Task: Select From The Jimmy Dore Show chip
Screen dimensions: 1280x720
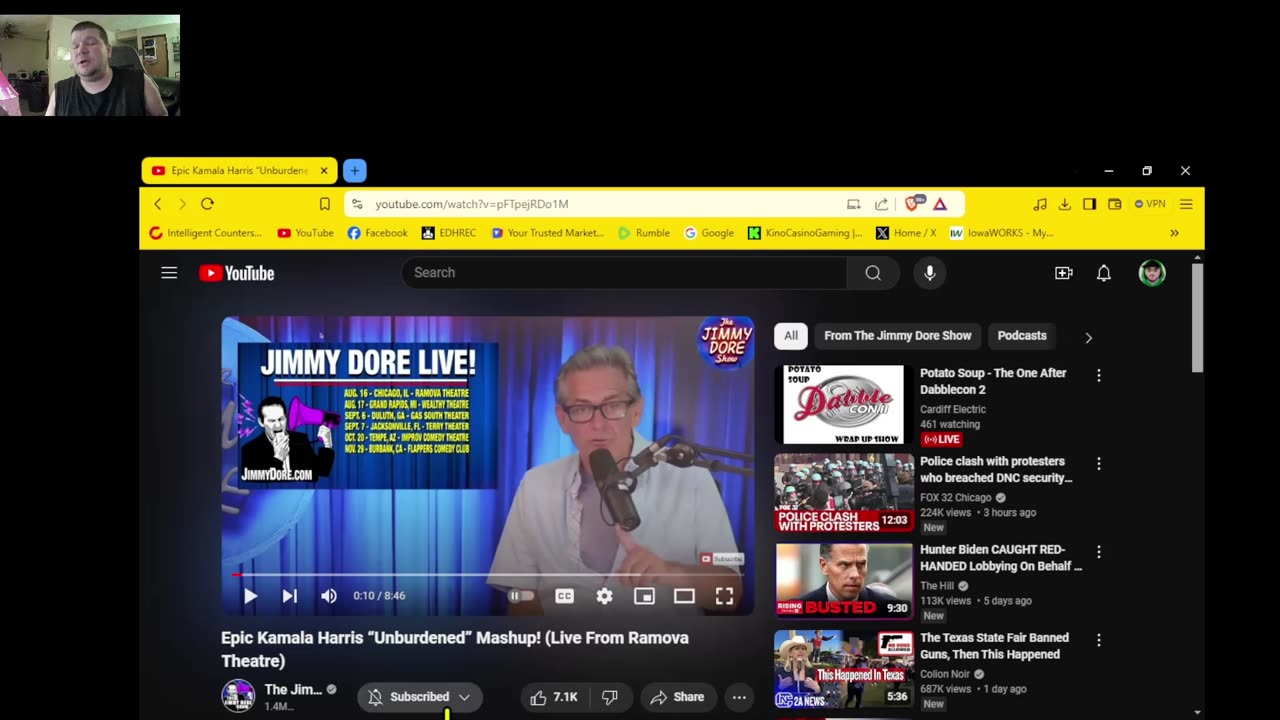Action: tap(897, 336)
